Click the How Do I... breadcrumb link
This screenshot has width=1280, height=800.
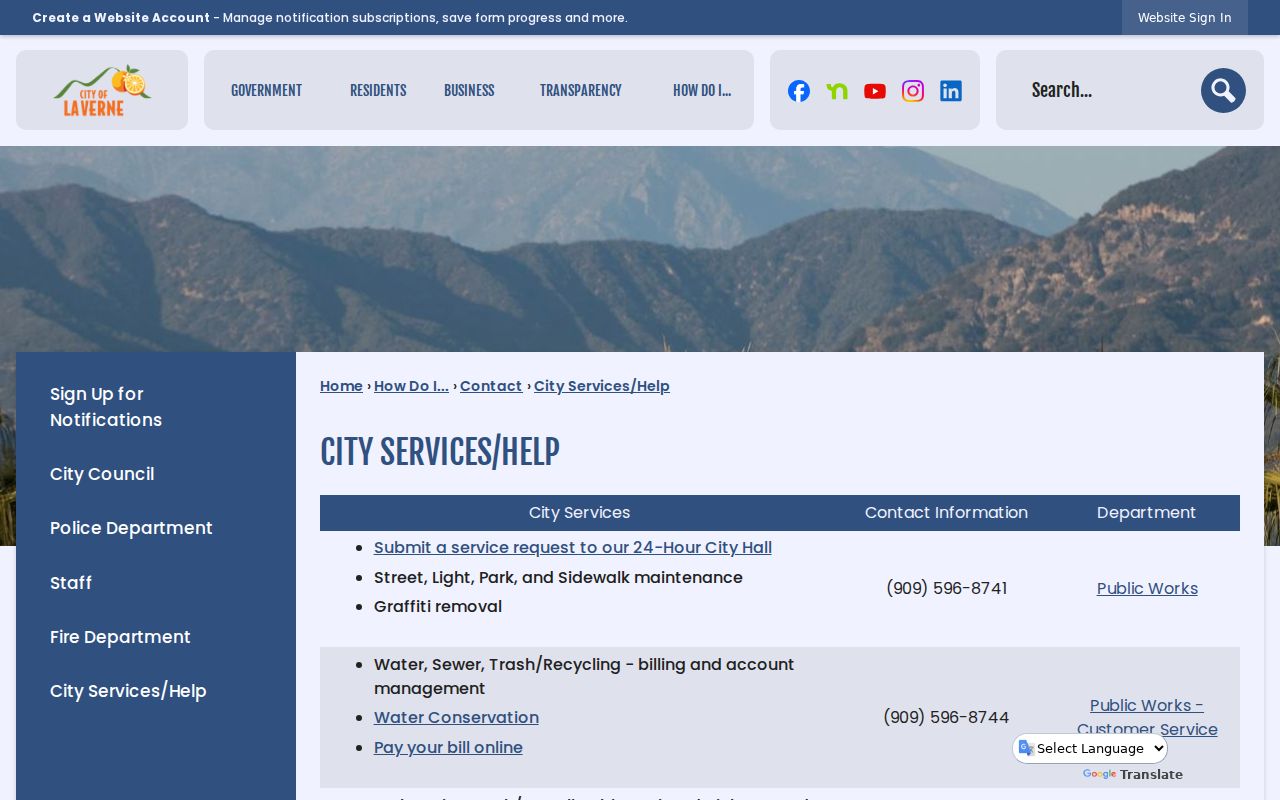[x=411, y=386]
